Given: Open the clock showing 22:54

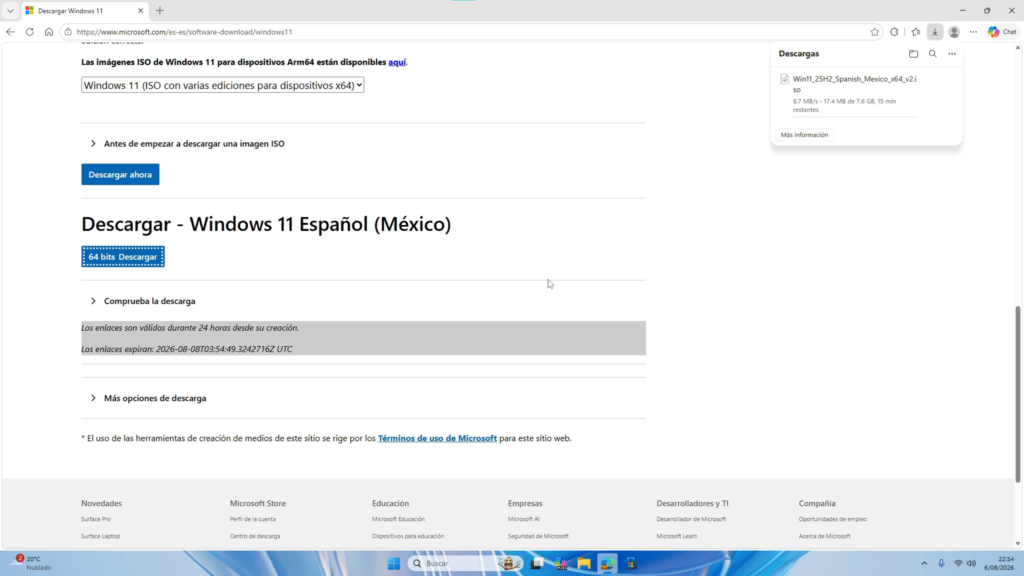Looking at the screenshot, I should [x=999, y=564].
